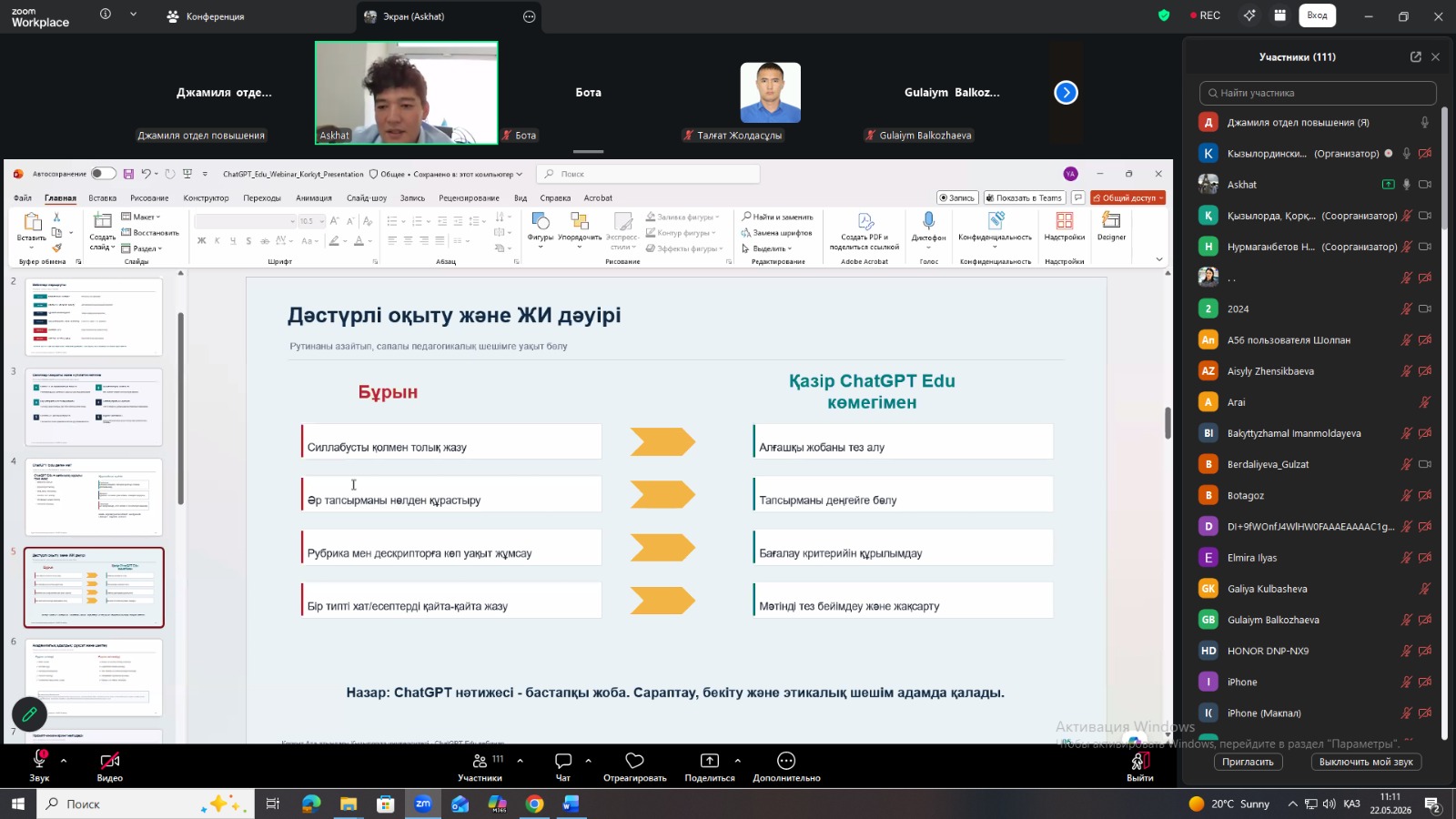Toggle the muted mic icon beside Arai
This screenshot has height=819, width=1456.
[x=1424, y=402]
